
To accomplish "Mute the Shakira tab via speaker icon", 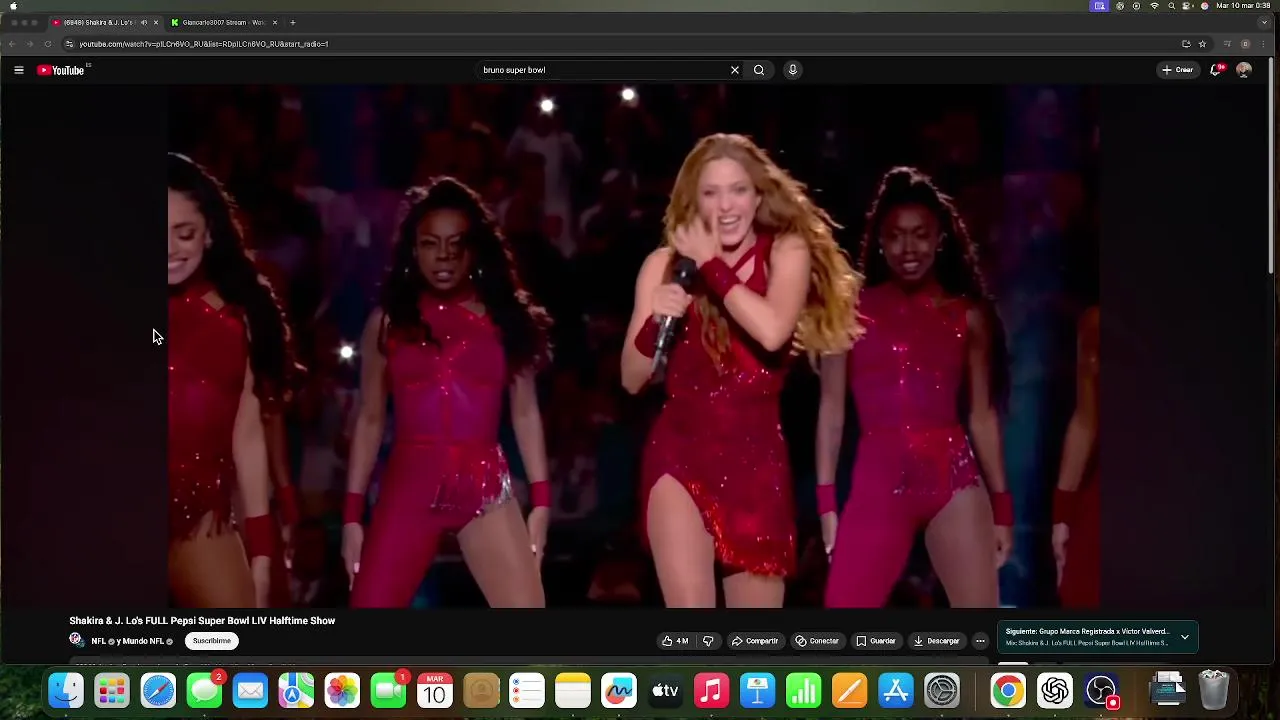I will tap(144, 22).
